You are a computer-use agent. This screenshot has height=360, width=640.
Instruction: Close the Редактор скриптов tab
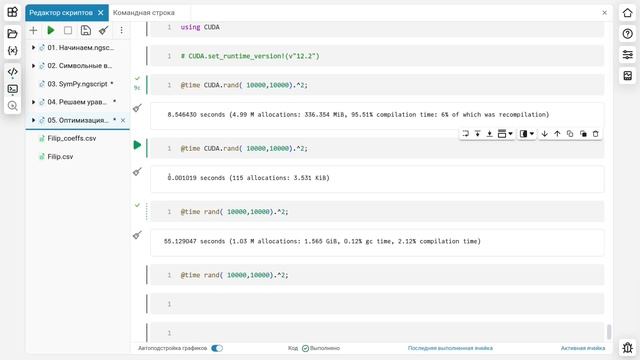pyautogui.click(x=101, y=13)
